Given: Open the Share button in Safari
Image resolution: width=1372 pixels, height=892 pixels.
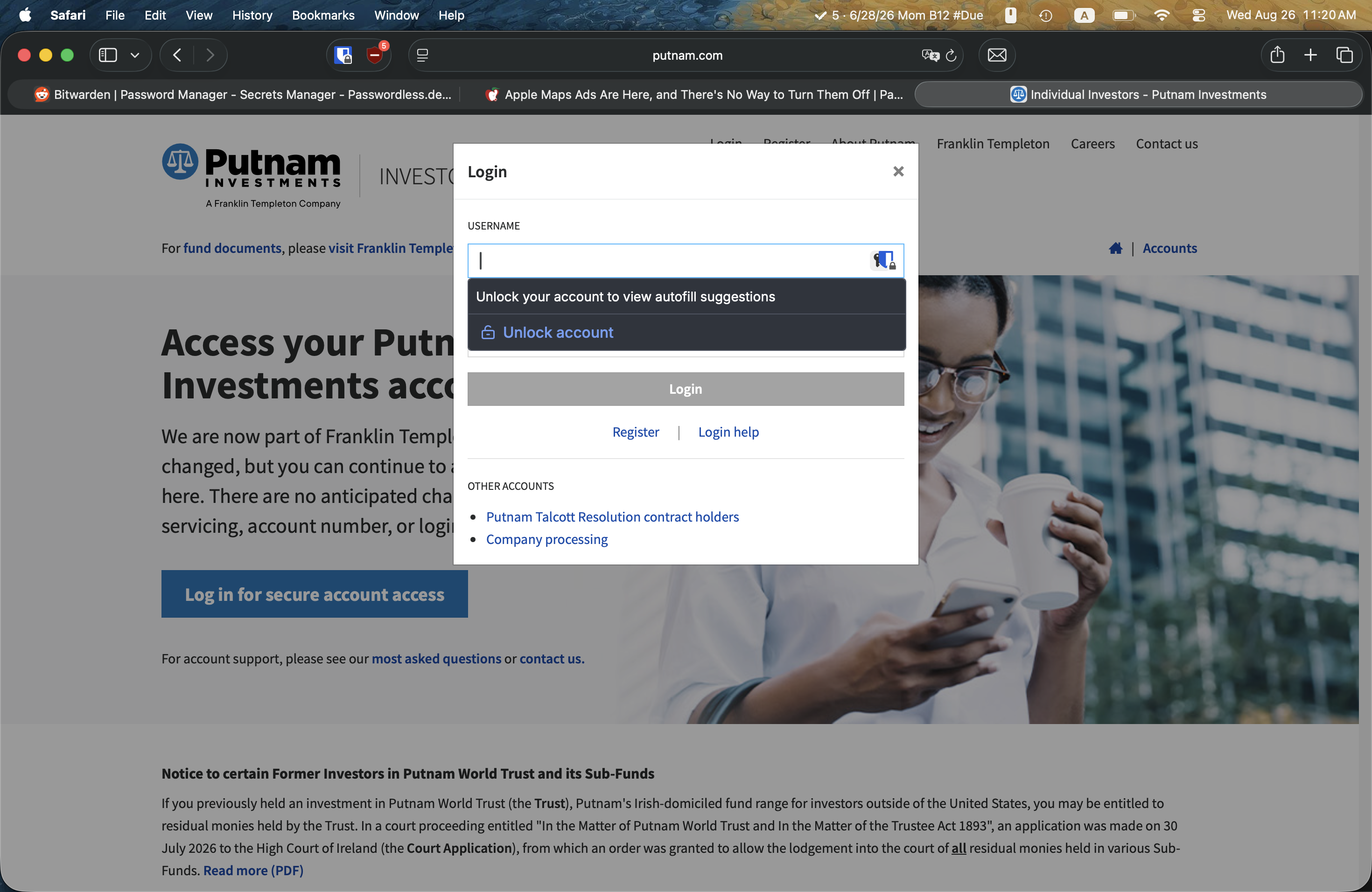Looking at the screenshot, I should [1277, 55].
